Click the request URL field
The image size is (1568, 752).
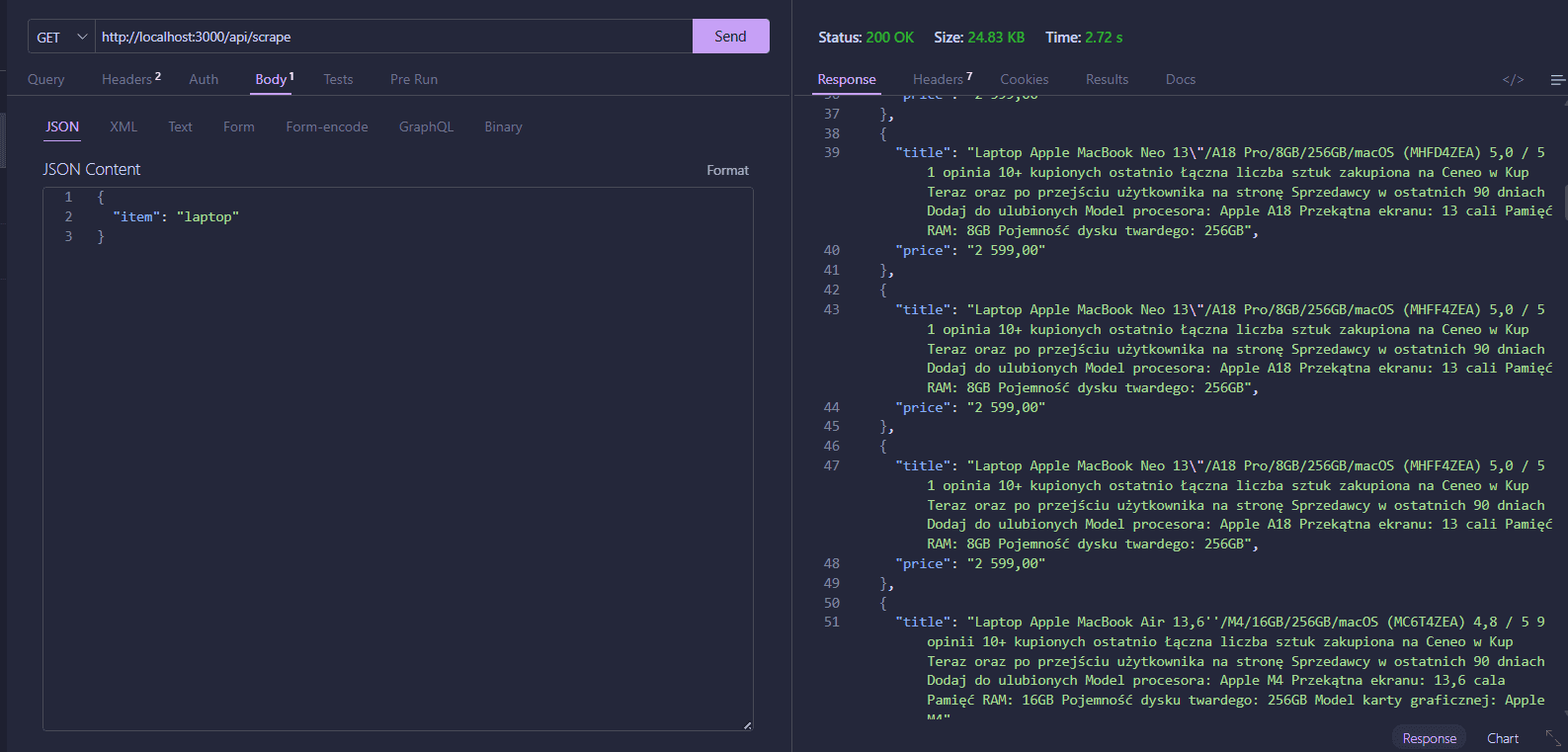[393, 37]
